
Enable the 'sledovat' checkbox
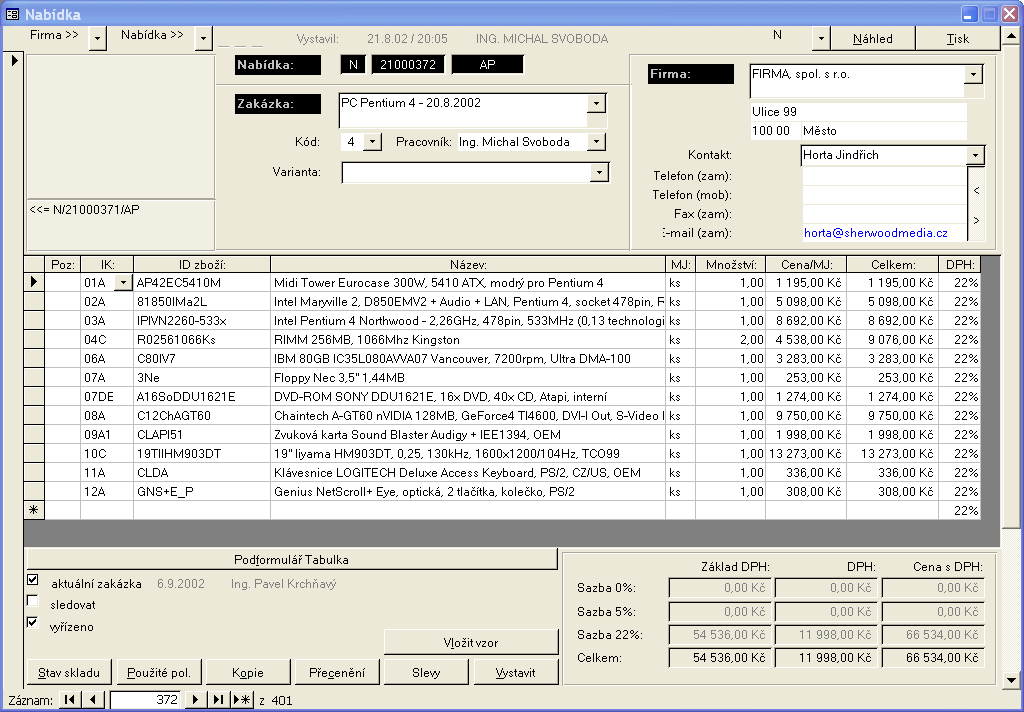[x=33, y=602]
